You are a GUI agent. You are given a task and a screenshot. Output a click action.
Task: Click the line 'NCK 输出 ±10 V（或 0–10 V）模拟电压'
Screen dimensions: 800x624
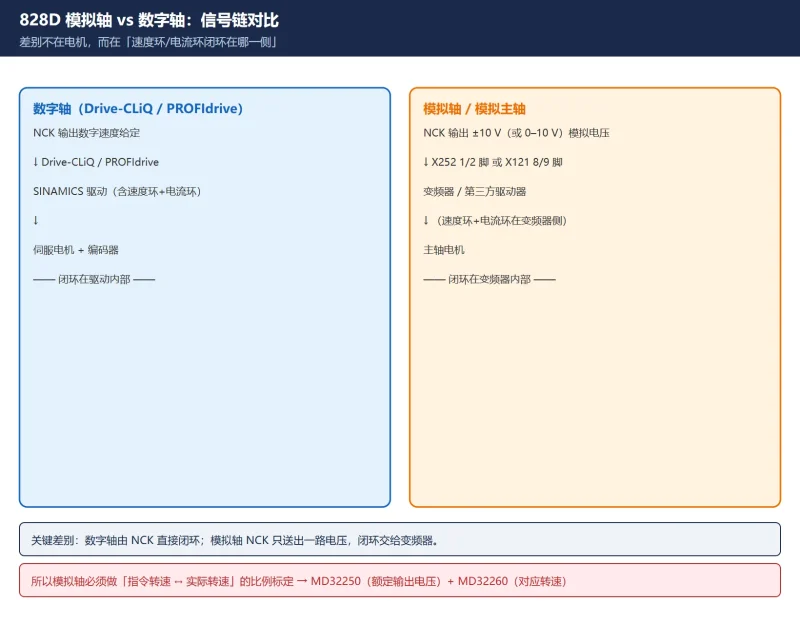516,133
